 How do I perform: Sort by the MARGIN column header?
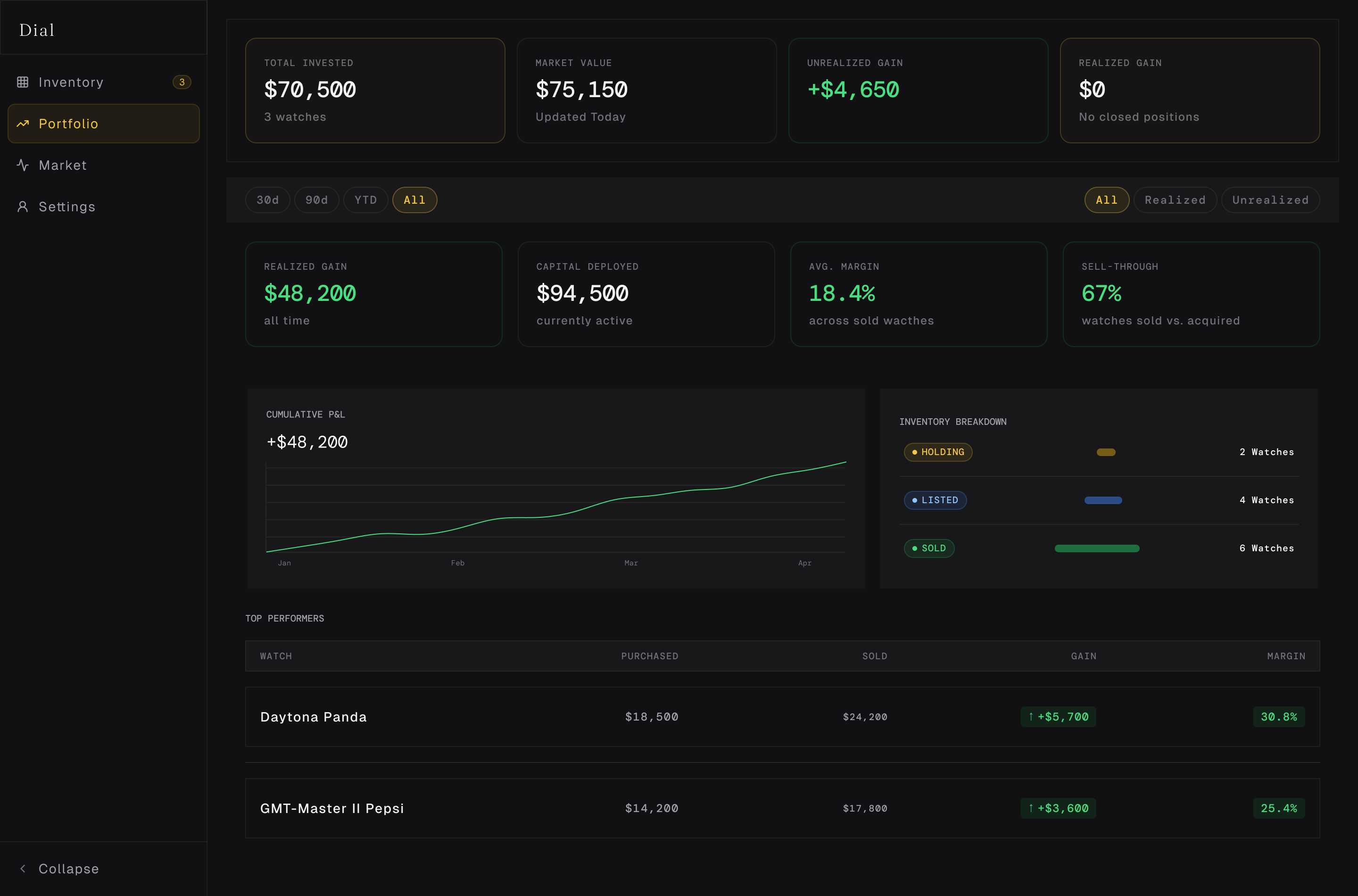click(1286, 656)
